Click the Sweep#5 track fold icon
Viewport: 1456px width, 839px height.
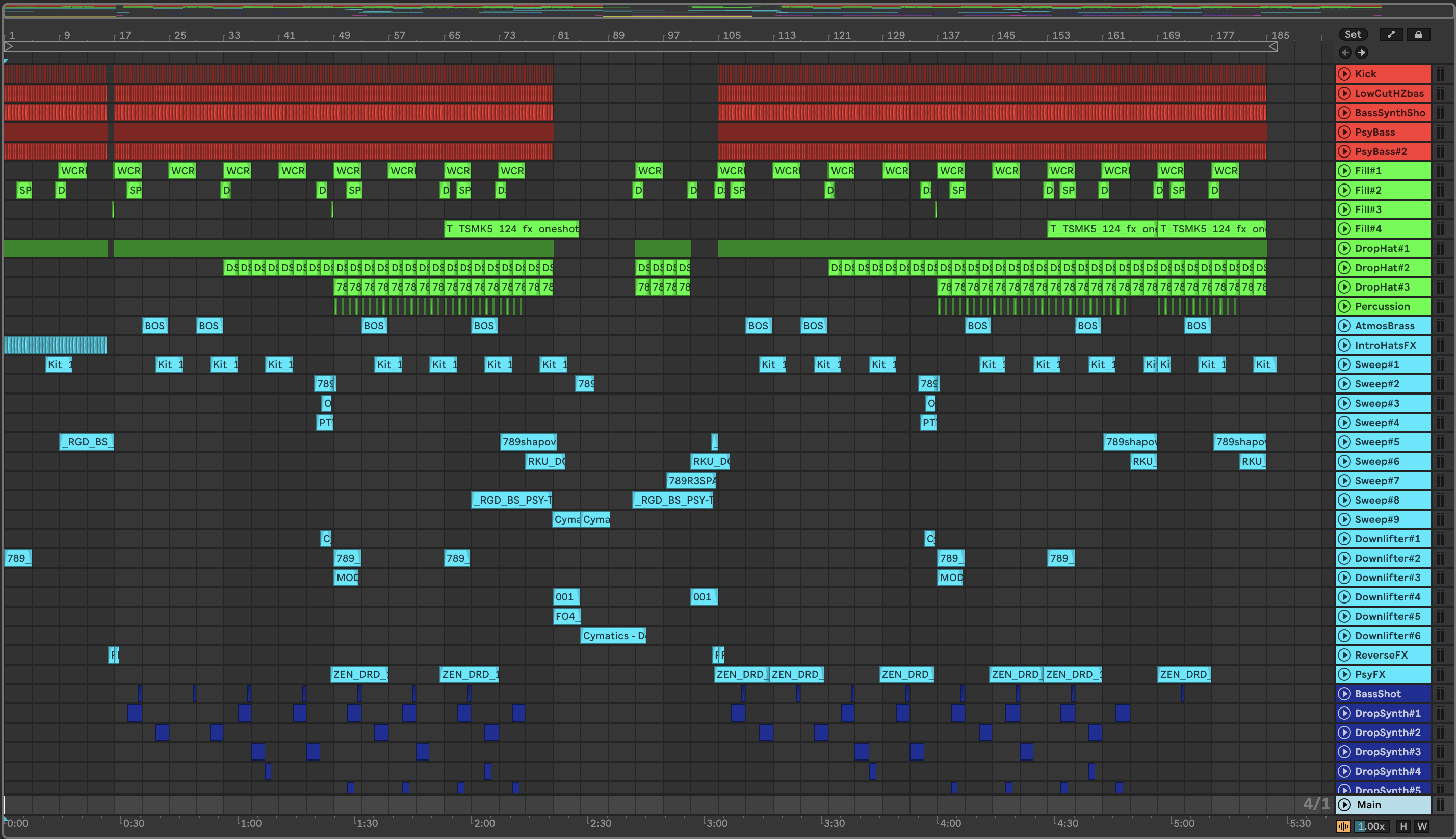(x=1344, y=442)
